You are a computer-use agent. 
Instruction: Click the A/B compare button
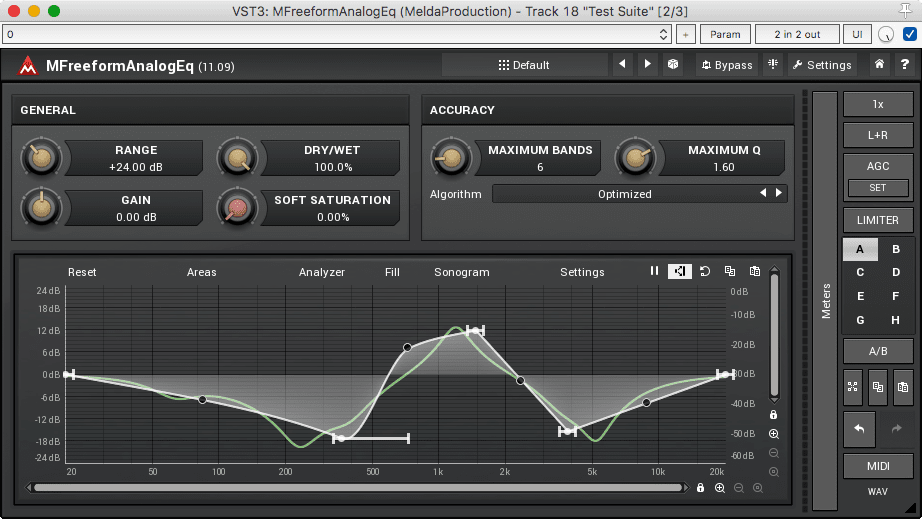point(877,351)
